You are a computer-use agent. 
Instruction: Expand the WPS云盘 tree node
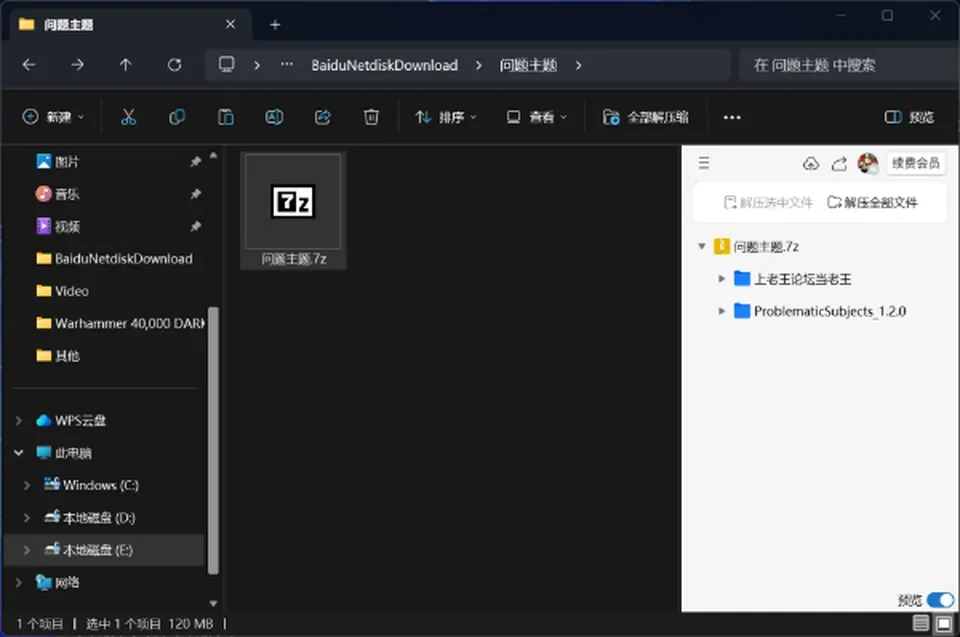pos(18,421)
